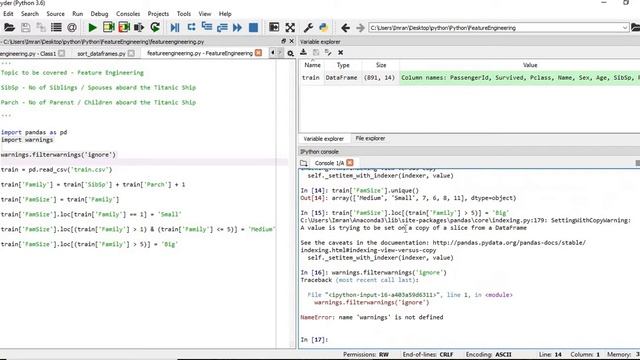Click Save data icon in Variable explorer
The width and height of the screenshot is (640, 360).
click(x=316, y=52)
